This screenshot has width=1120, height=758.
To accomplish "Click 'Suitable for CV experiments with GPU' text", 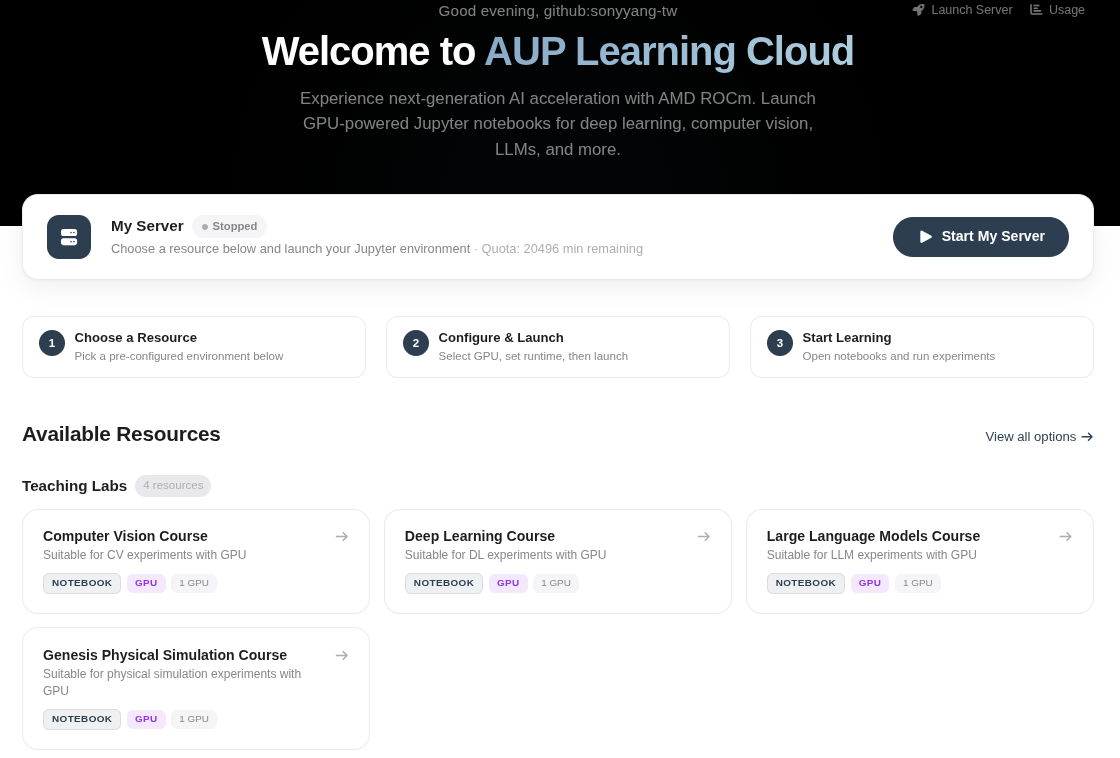I will click(144, 555).
